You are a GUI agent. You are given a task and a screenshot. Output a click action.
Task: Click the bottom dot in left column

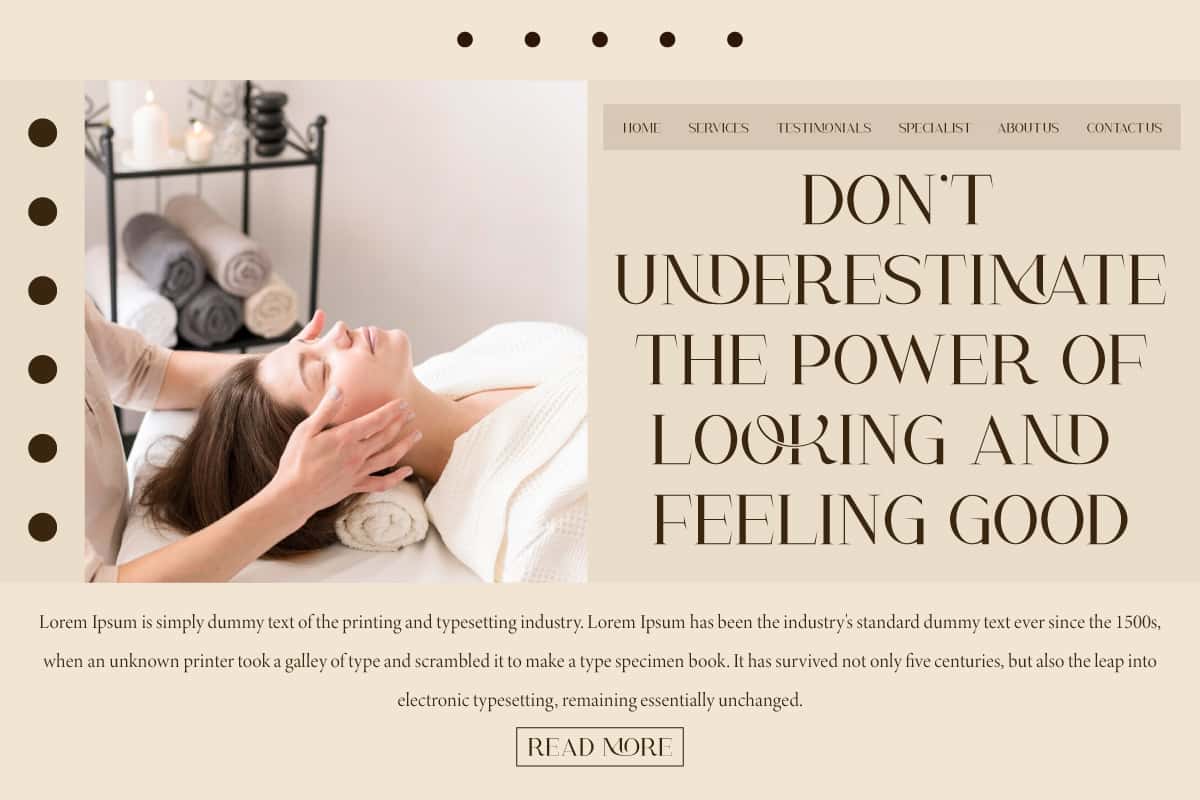coord(42,527)
